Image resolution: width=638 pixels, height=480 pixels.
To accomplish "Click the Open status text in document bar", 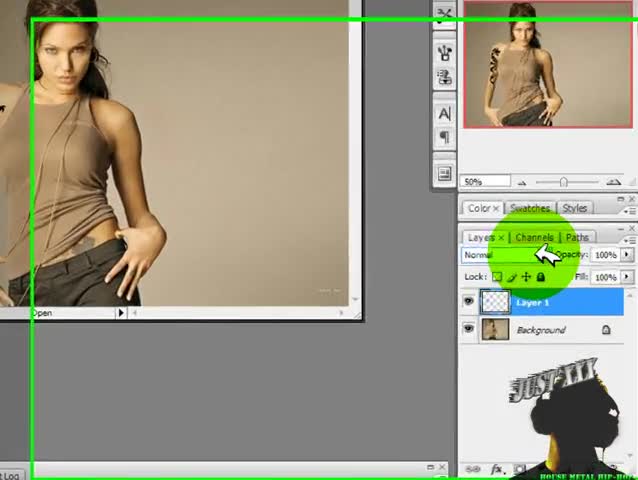I will coord(42,313).
